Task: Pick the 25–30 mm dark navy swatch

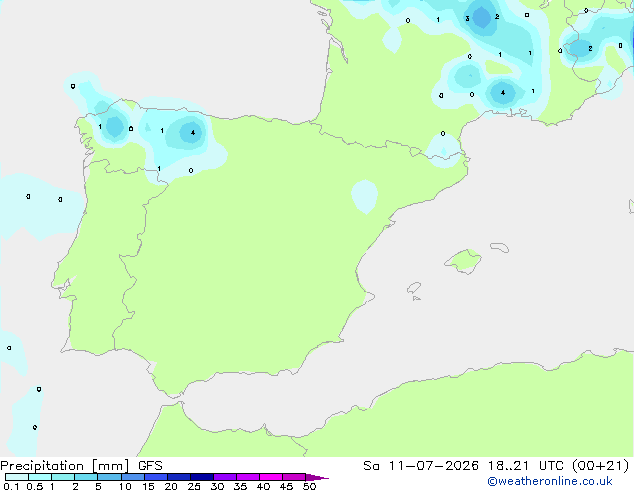Action: (x=202, y=477)
